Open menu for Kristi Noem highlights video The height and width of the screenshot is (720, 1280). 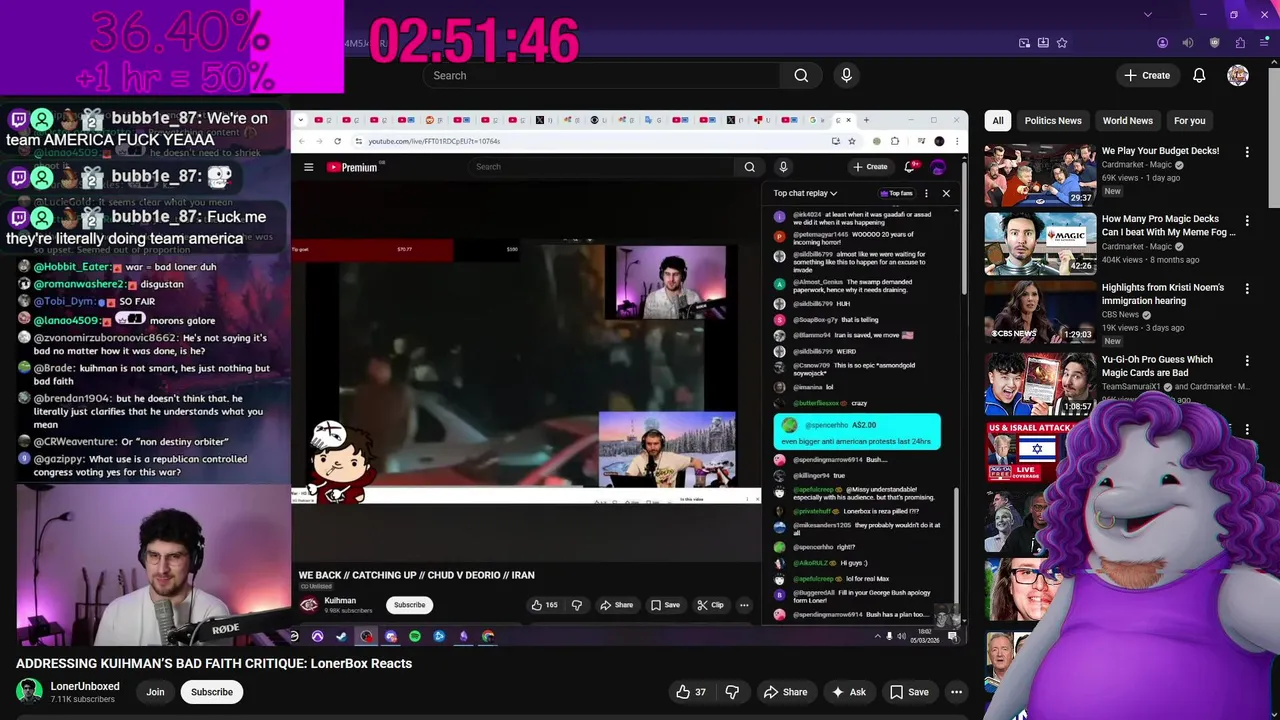tap(1247, 288)
